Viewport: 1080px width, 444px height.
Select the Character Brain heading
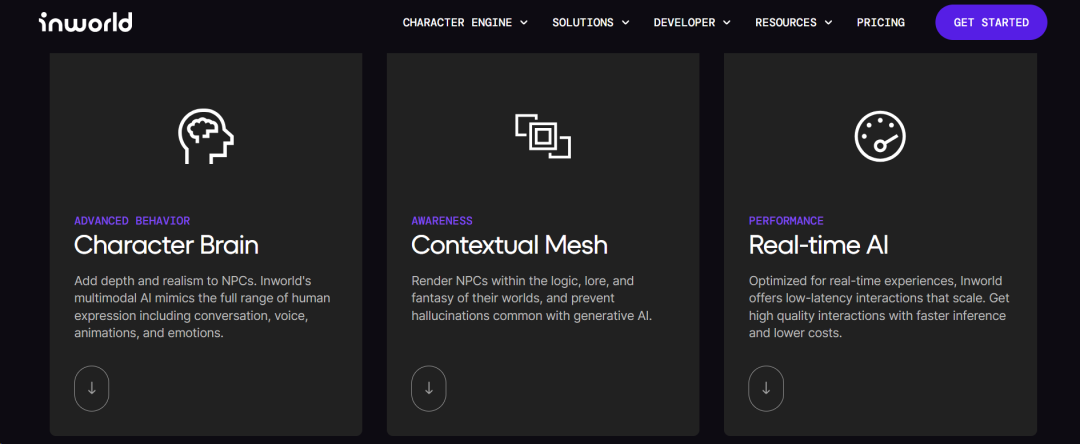pos(166,245)
